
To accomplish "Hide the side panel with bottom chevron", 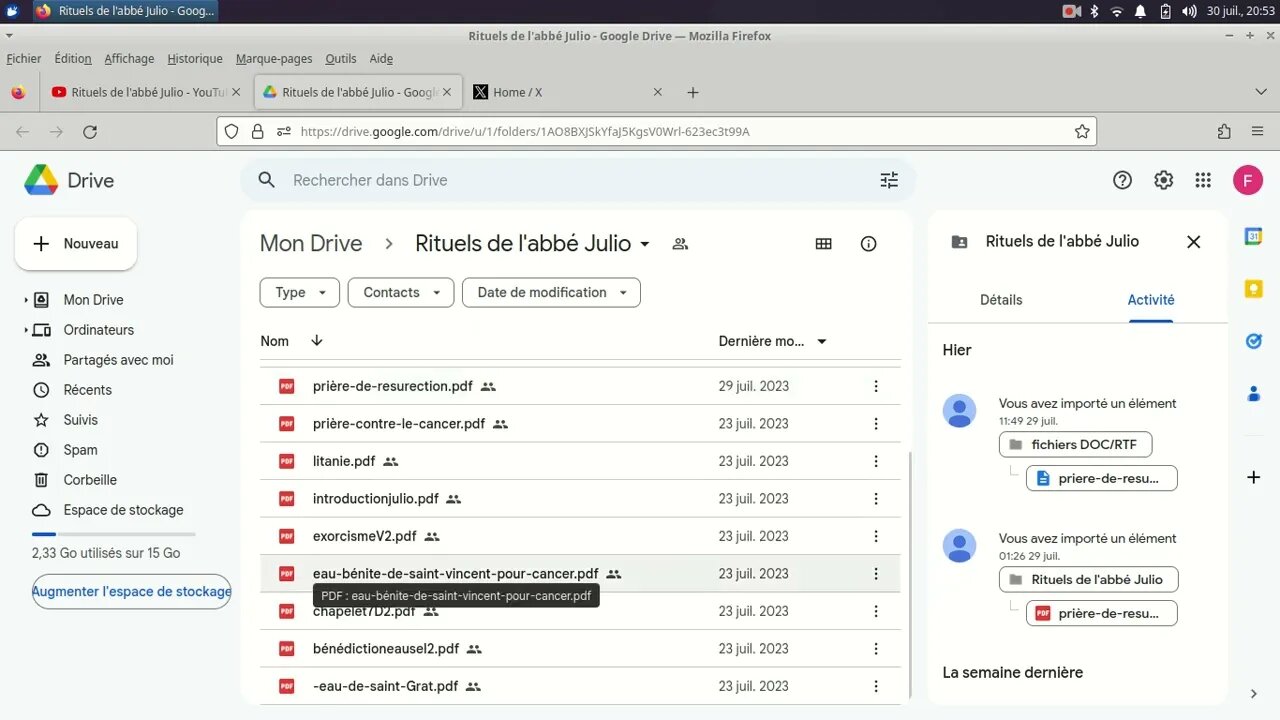I will (x=1253, y=694).
